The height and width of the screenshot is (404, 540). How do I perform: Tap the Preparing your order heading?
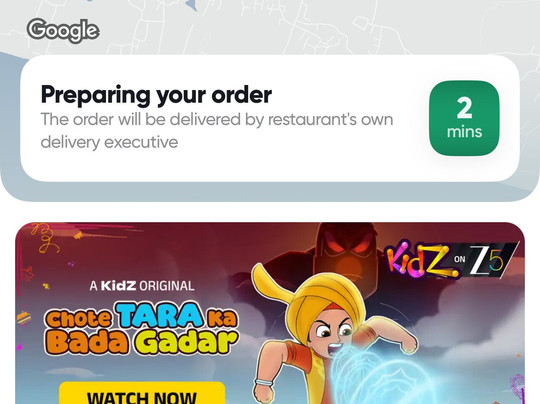[156, 94]
